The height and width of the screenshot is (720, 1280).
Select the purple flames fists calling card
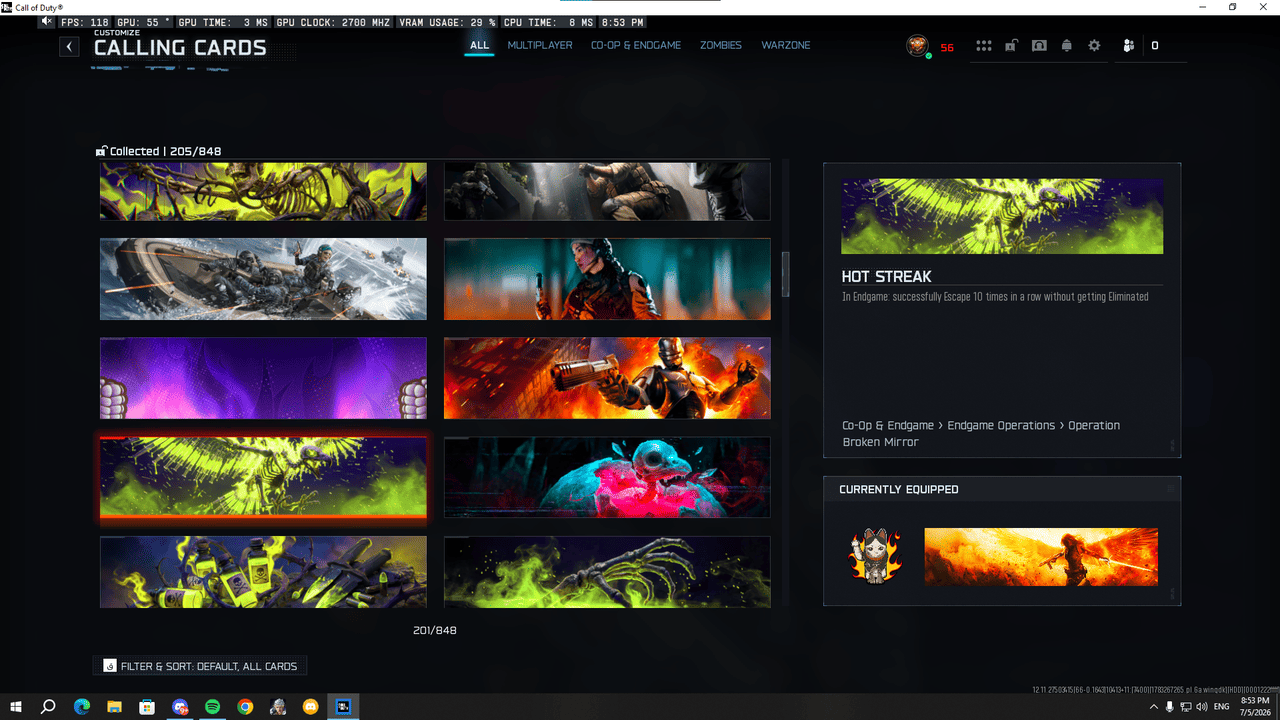click(263, 378)
